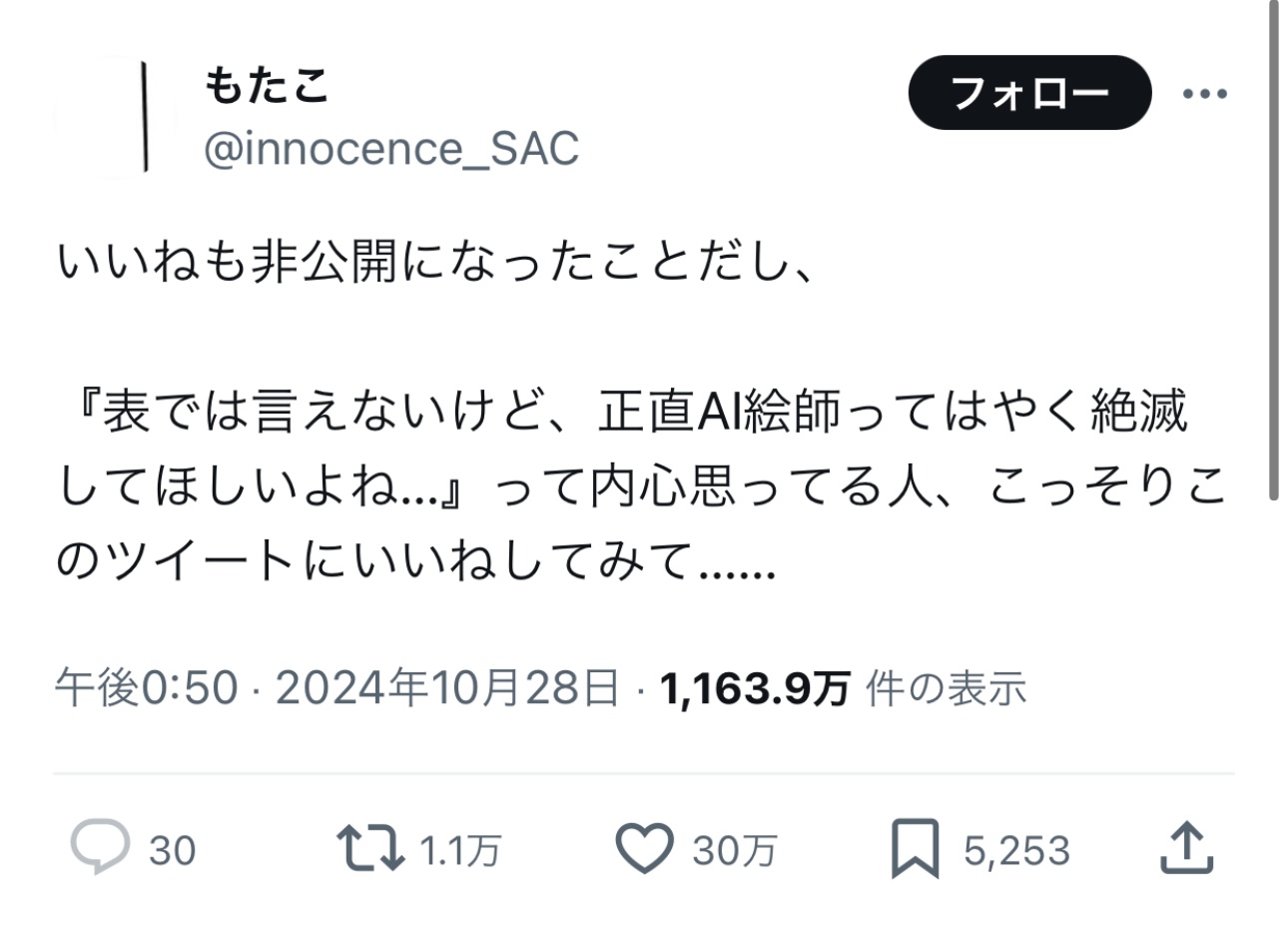Open the @innocence_SAC handle link
Viewport: 1288px width, 937px height.
(391, 150)
